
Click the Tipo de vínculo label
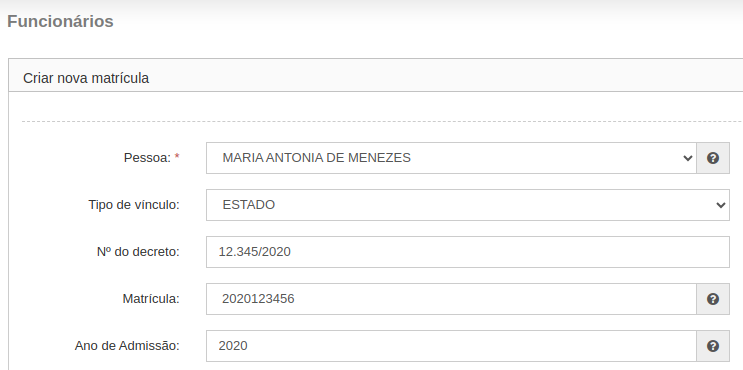(x=134, y=205)
